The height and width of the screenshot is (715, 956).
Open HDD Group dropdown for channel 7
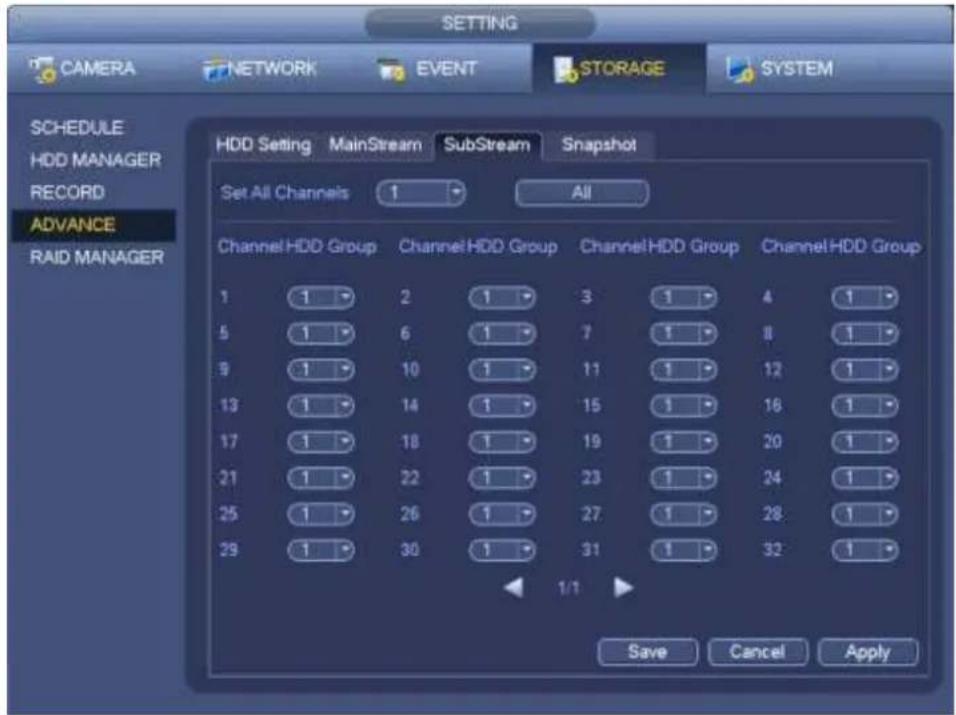683,333
